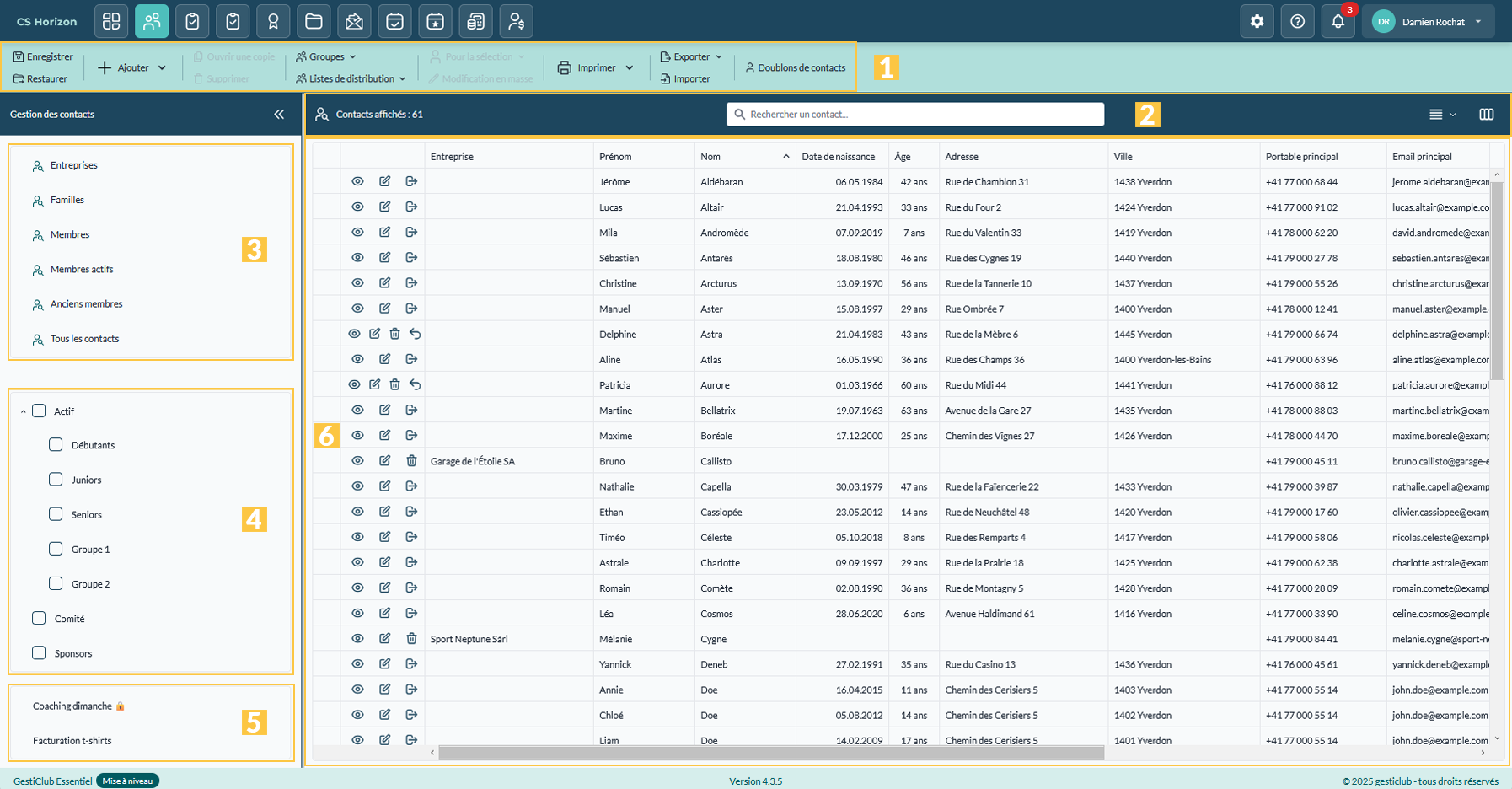
Task: Delete the Delphine Astra contact
Action: (394, 334)
